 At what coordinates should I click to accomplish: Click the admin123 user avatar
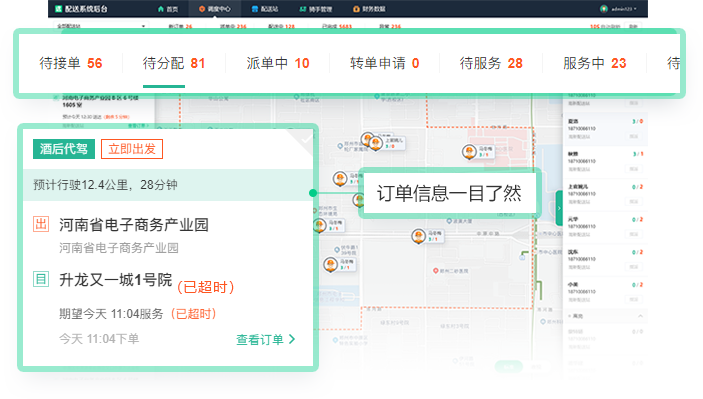[x=604, y=9]
